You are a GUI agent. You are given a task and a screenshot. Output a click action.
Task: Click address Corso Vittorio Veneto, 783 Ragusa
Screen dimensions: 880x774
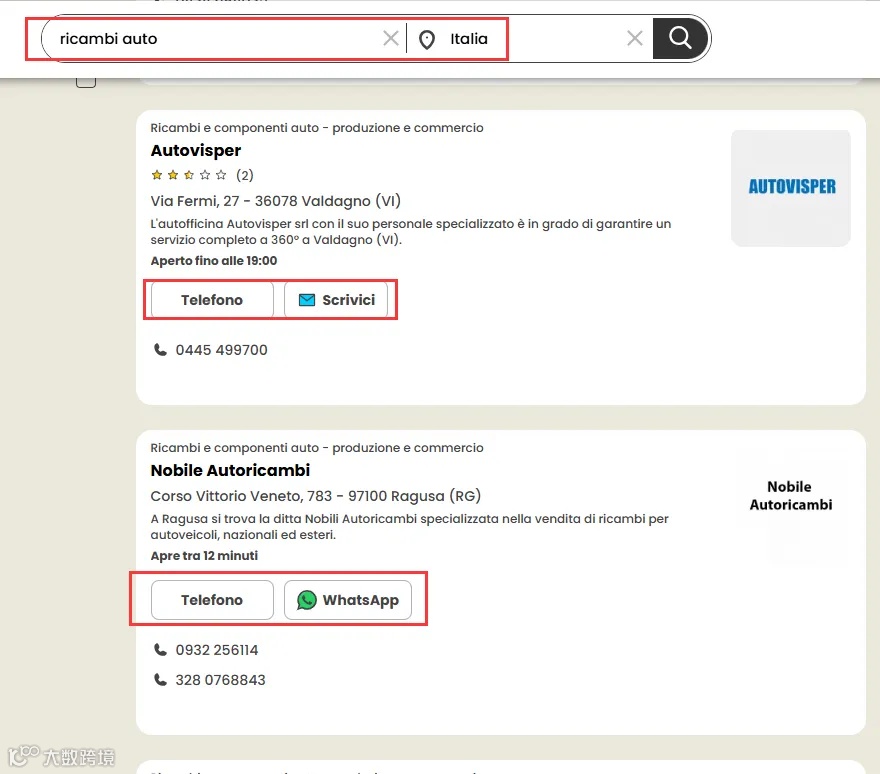tap(316, 496)
